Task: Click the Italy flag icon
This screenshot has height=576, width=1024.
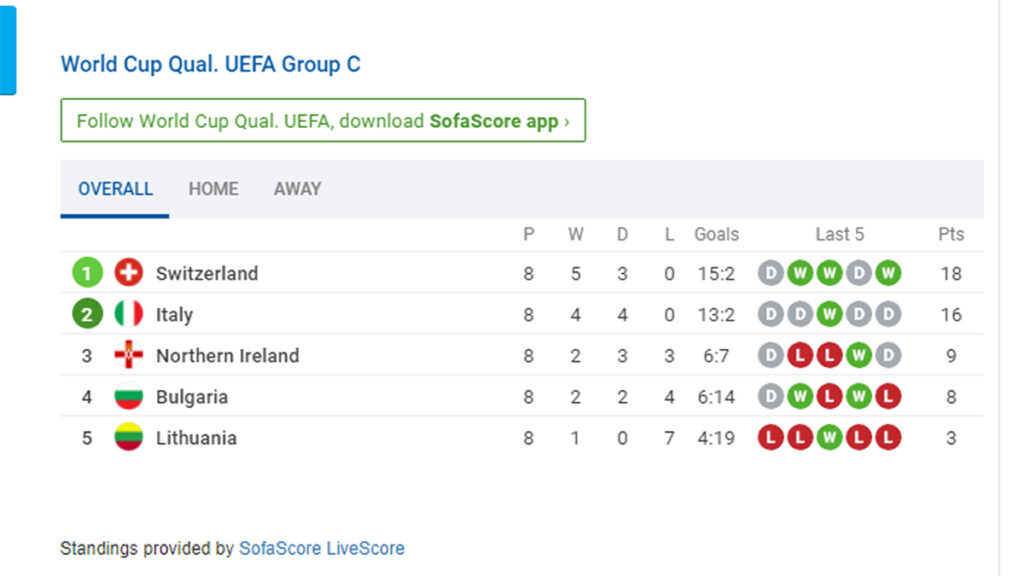Action: point(129,313)
